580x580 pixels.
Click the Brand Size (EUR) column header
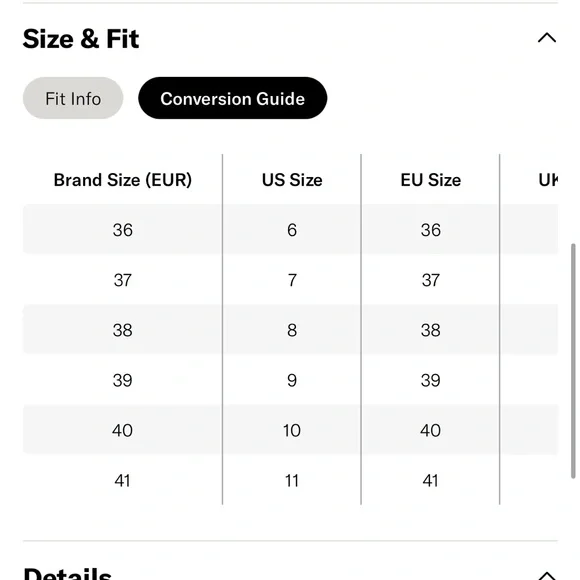click(123, 180)
